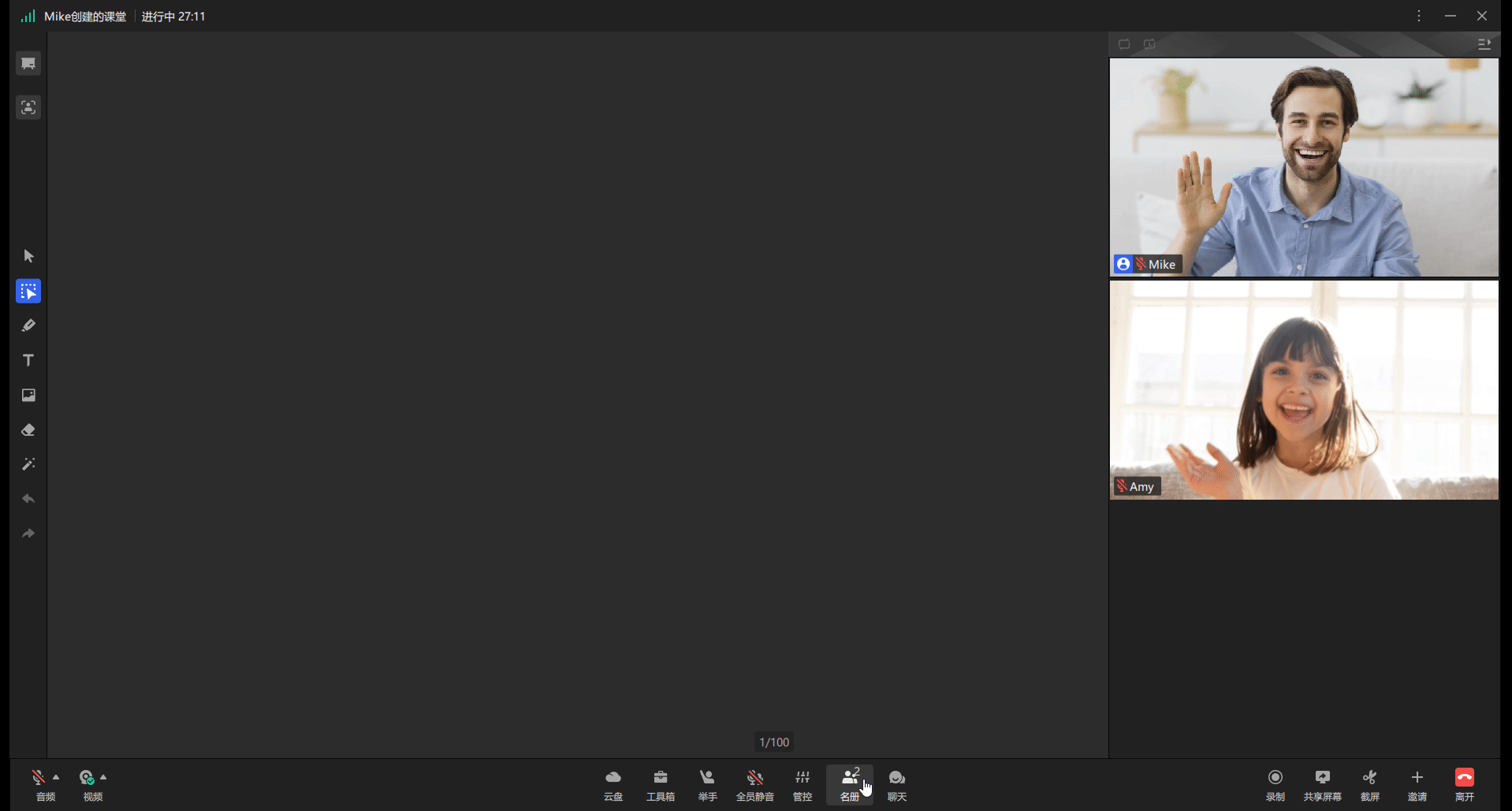Switch to the second video layout icon
The width and height of the screenshot is (1512, 811).
coord(1149,44)
